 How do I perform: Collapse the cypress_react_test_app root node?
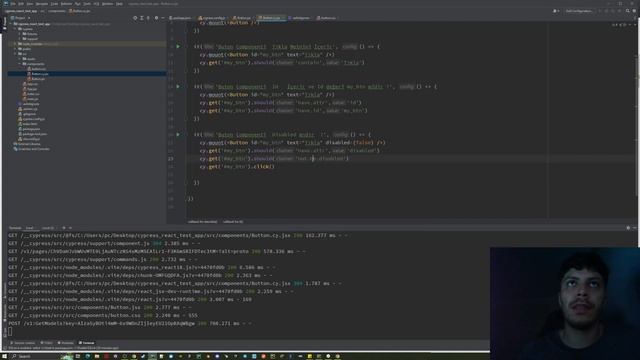11,24
